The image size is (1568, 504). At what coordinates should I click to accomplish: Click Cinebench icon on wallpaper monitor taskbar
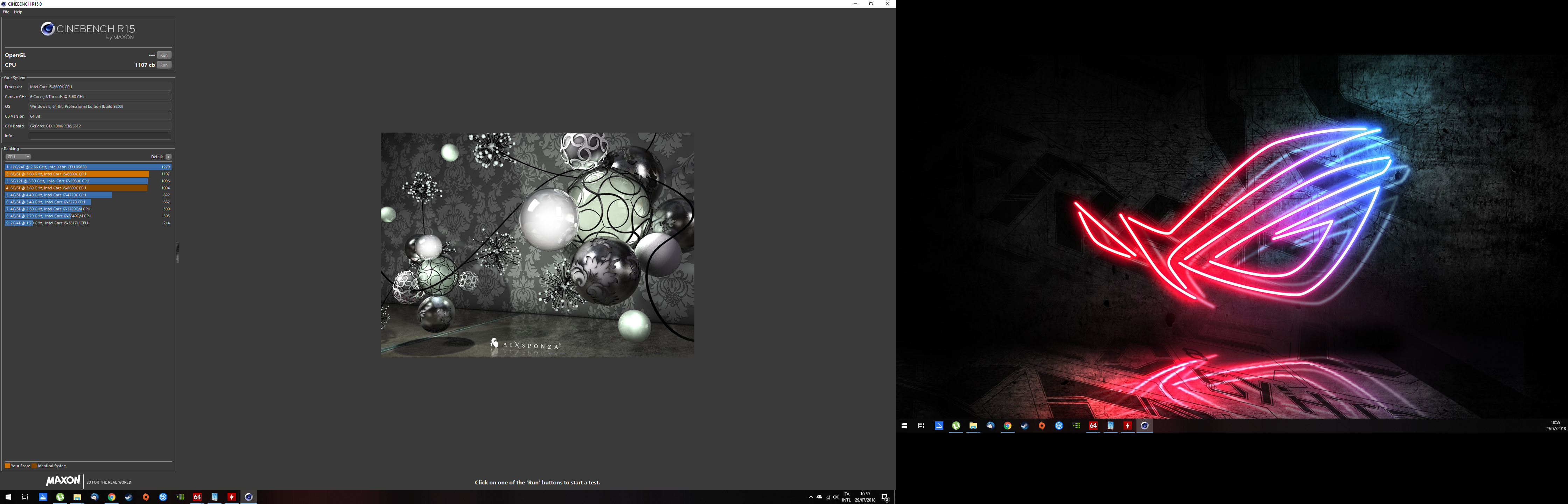(x=1144, y=426)
